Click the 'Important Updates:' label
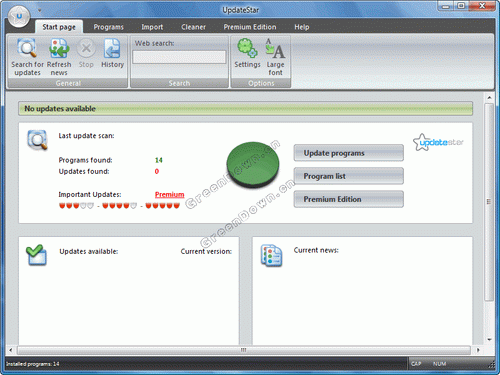500x375 pixels. click(x=90, y=194)
